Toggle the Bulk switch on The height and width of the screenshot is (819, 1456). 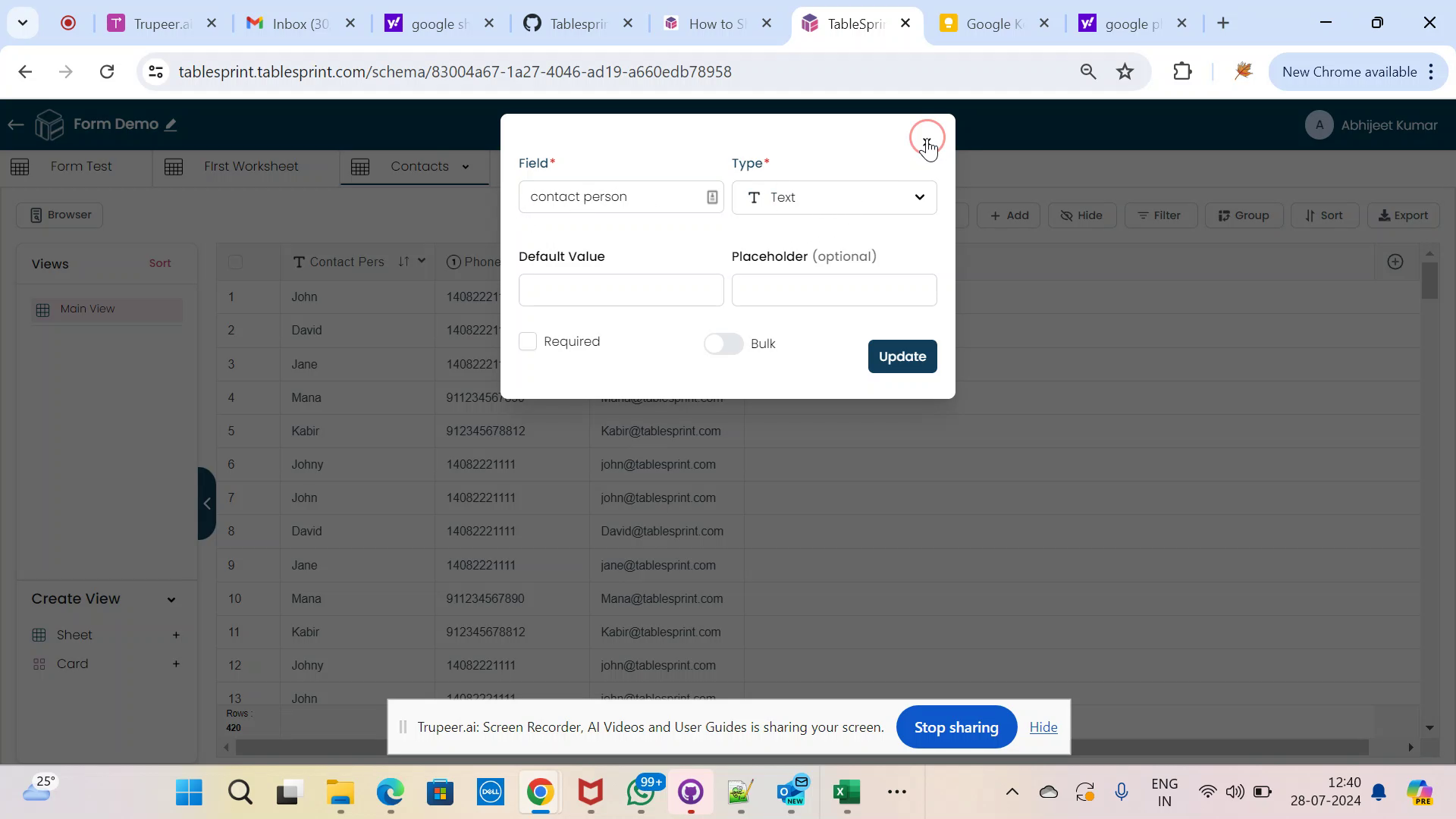coord(723,342)
